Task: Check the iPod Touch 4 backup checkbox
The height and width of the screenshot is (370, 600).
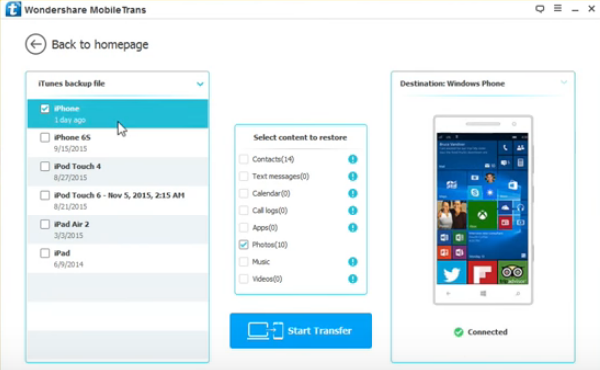Action: pos(45,166)
